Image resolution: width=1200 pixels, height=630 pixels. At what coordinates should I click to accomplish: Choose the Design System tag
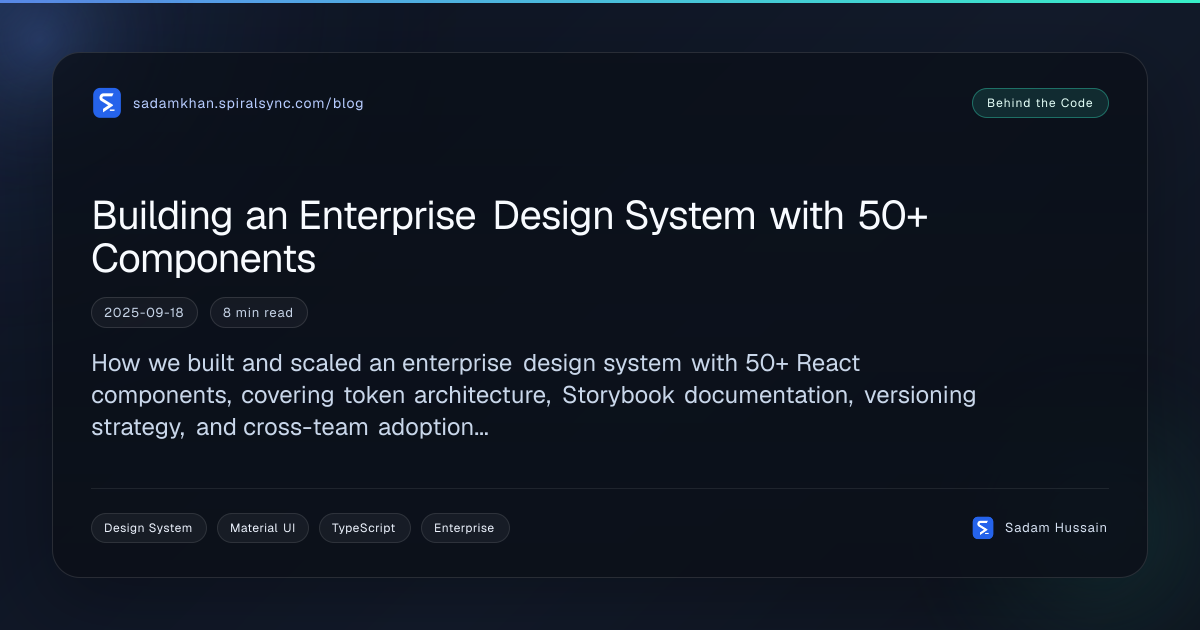pyautogui.click(x=148, y=528)
